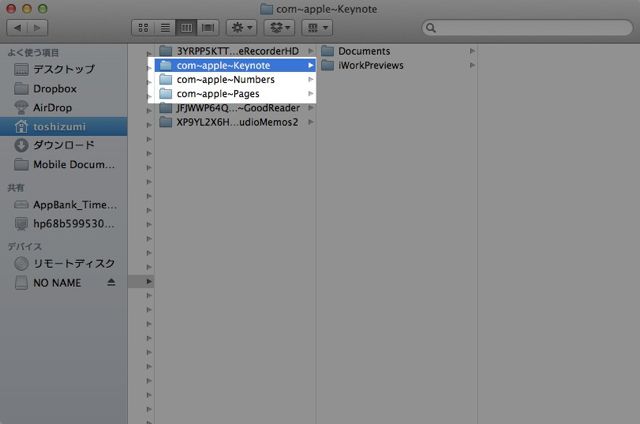Expand arrow beside iWorkPreviews folder

(x=472, y=65)
